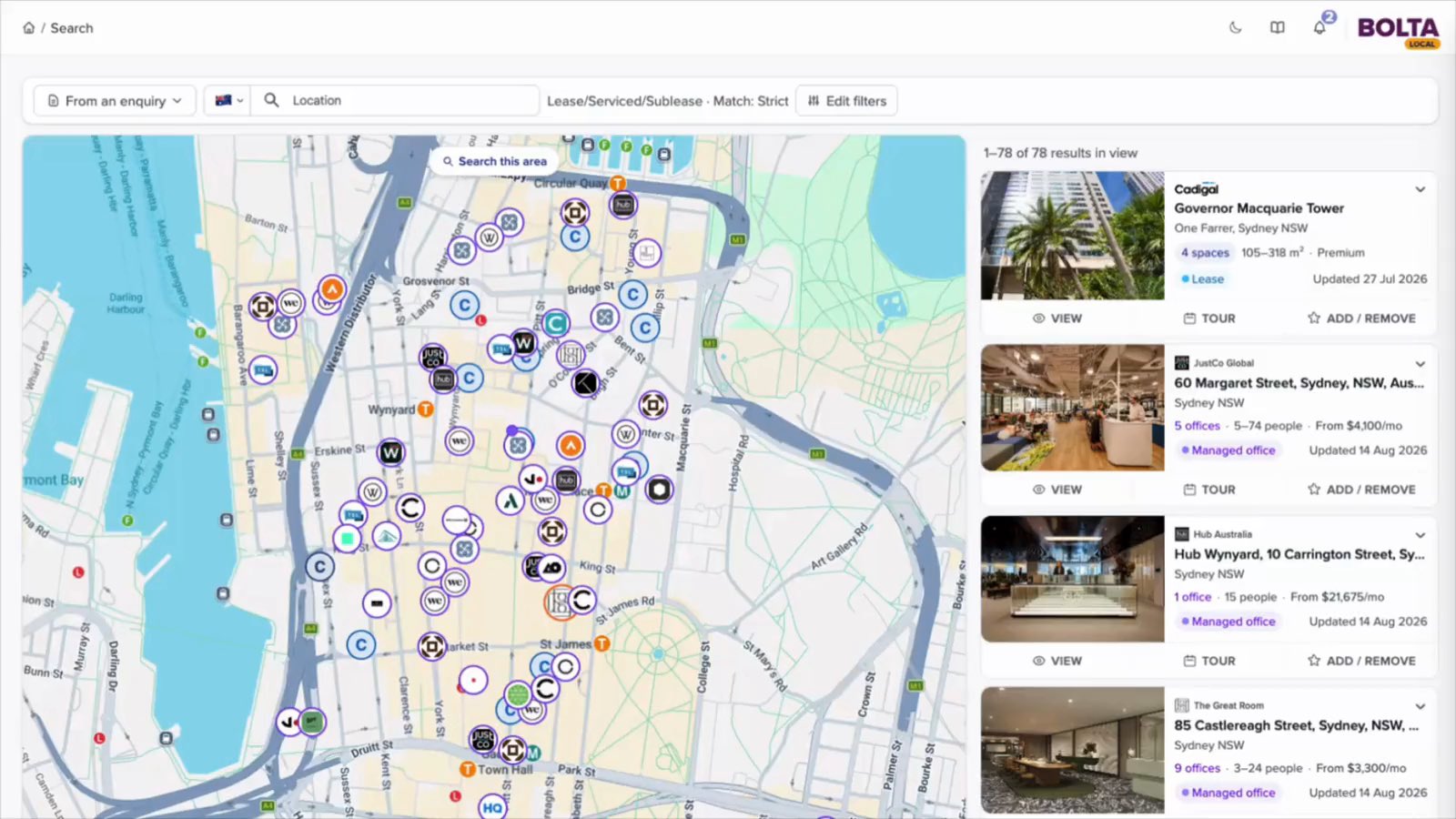
Task: Click the Edit filters button
Action: [847, 101]
